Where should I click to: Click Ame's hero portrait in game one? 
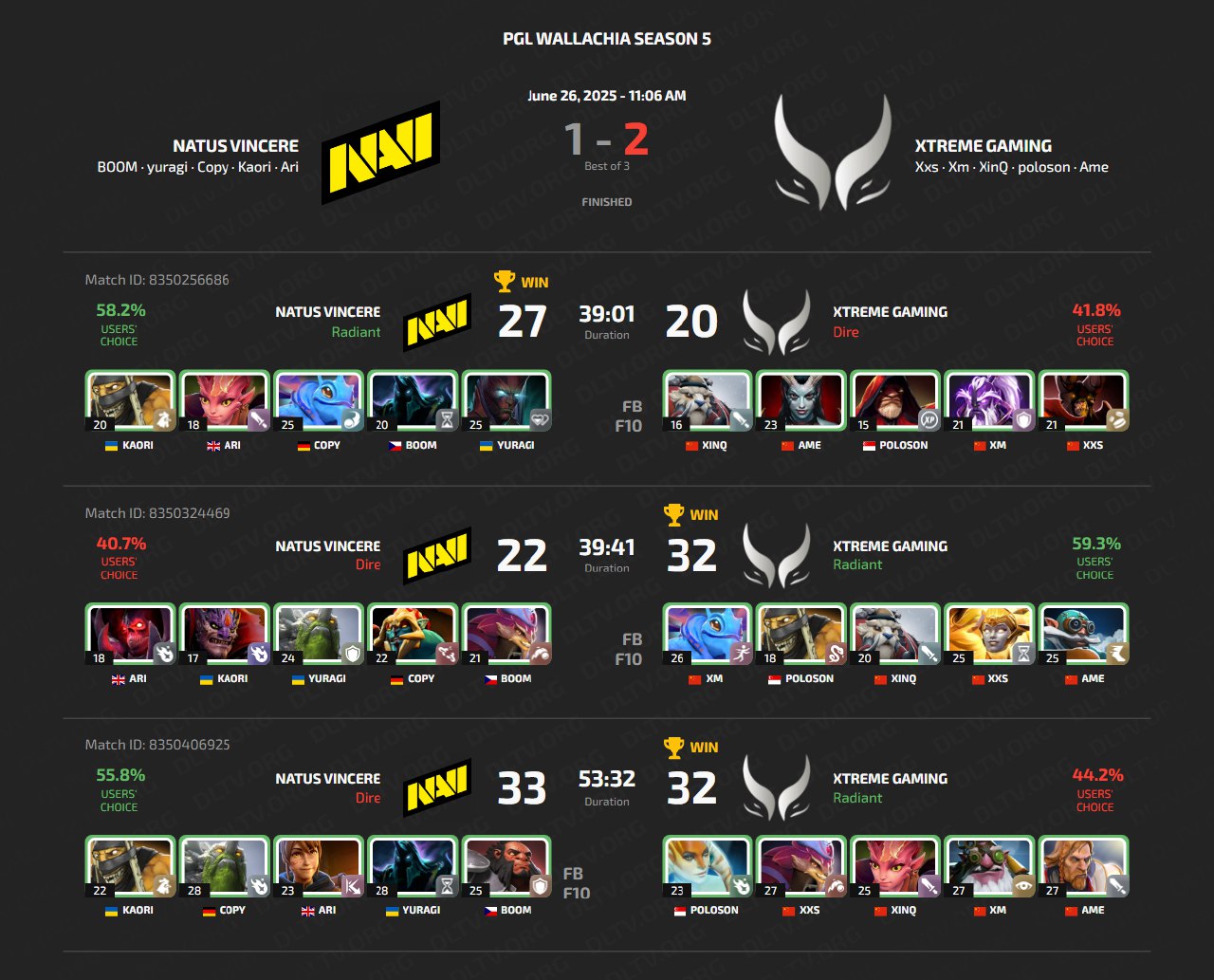pyautogui.click(x=800, y=402)
